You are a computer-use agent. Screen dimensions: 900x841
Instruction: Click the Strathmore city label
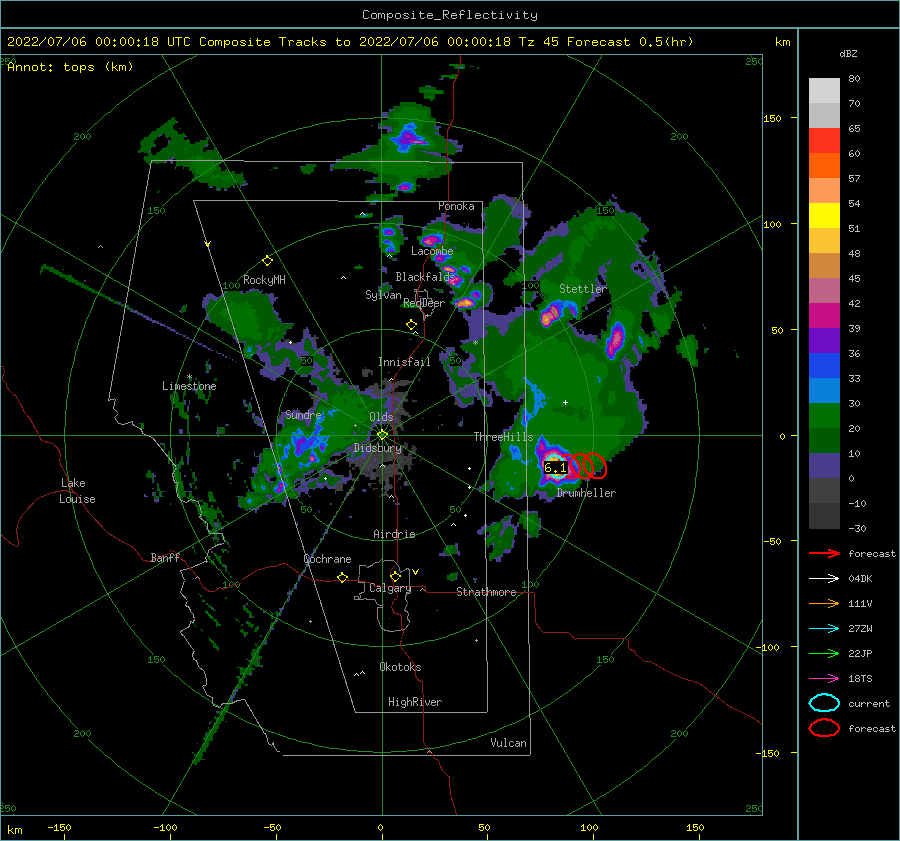pyautogui.click(x=486, y=592)
